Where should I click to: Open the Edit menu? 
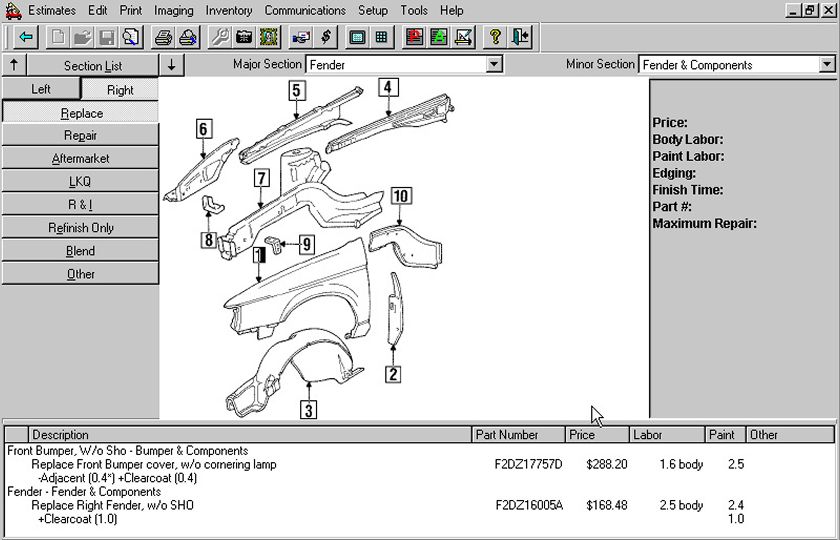pyautogui.click(x=98, y=10)
